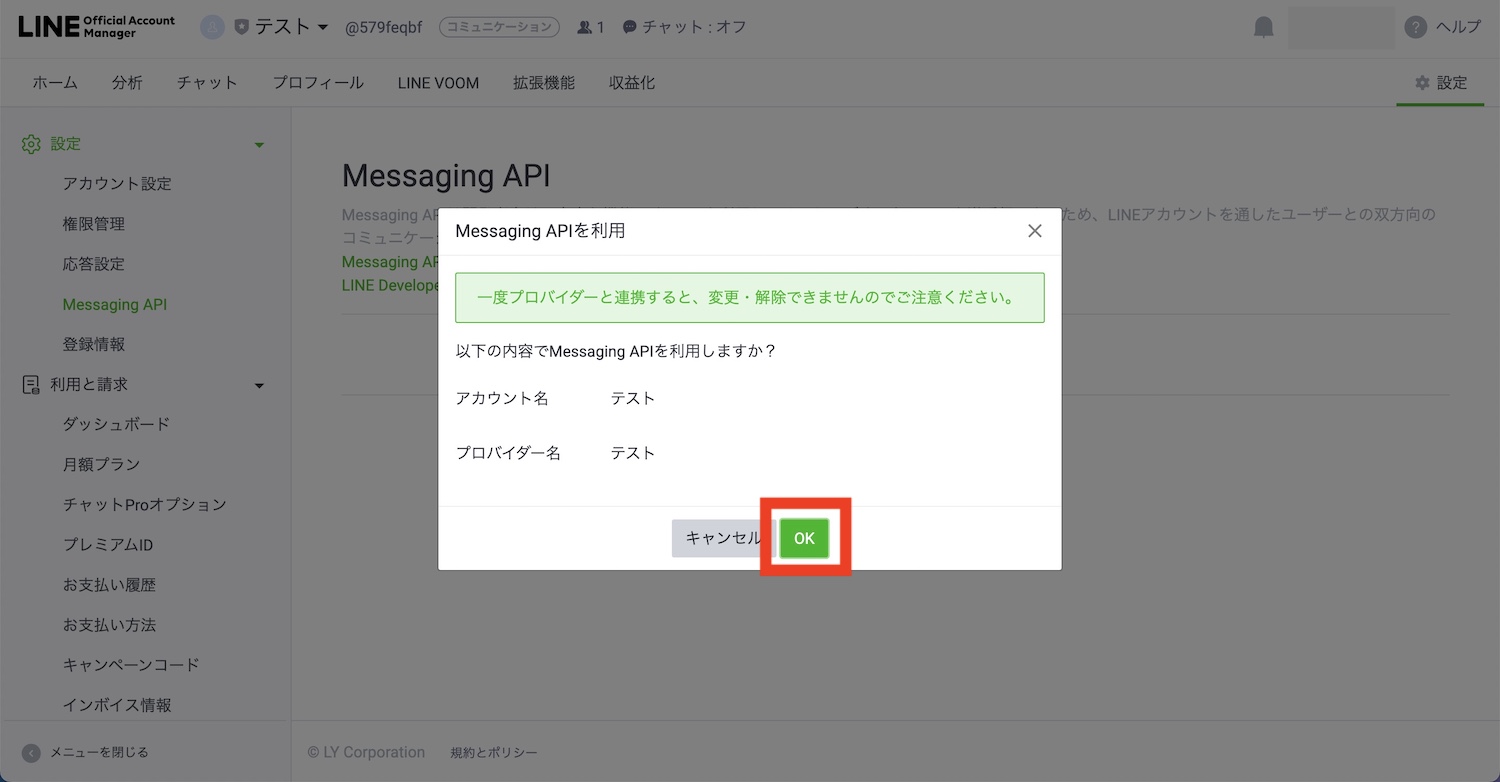Go to the ホーム tab

point(55,83)
